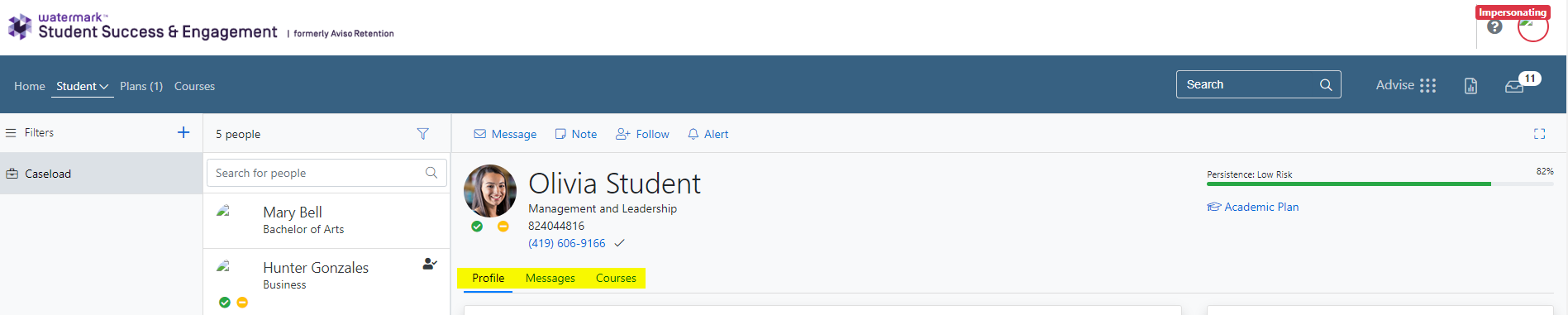The width and height of the screenshot is (1568, 315).
Task: Expand profile panel to fullscreen
Action: [1539, 134]
